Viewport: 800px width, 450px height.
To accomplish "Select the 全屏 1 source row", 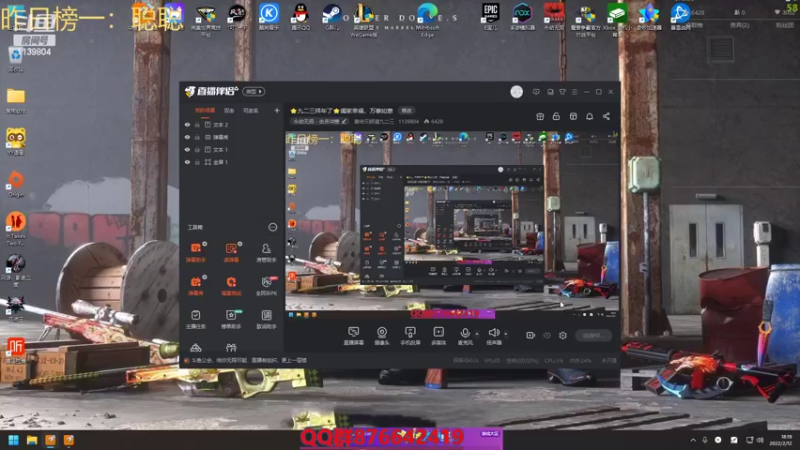I will [232, 162].
